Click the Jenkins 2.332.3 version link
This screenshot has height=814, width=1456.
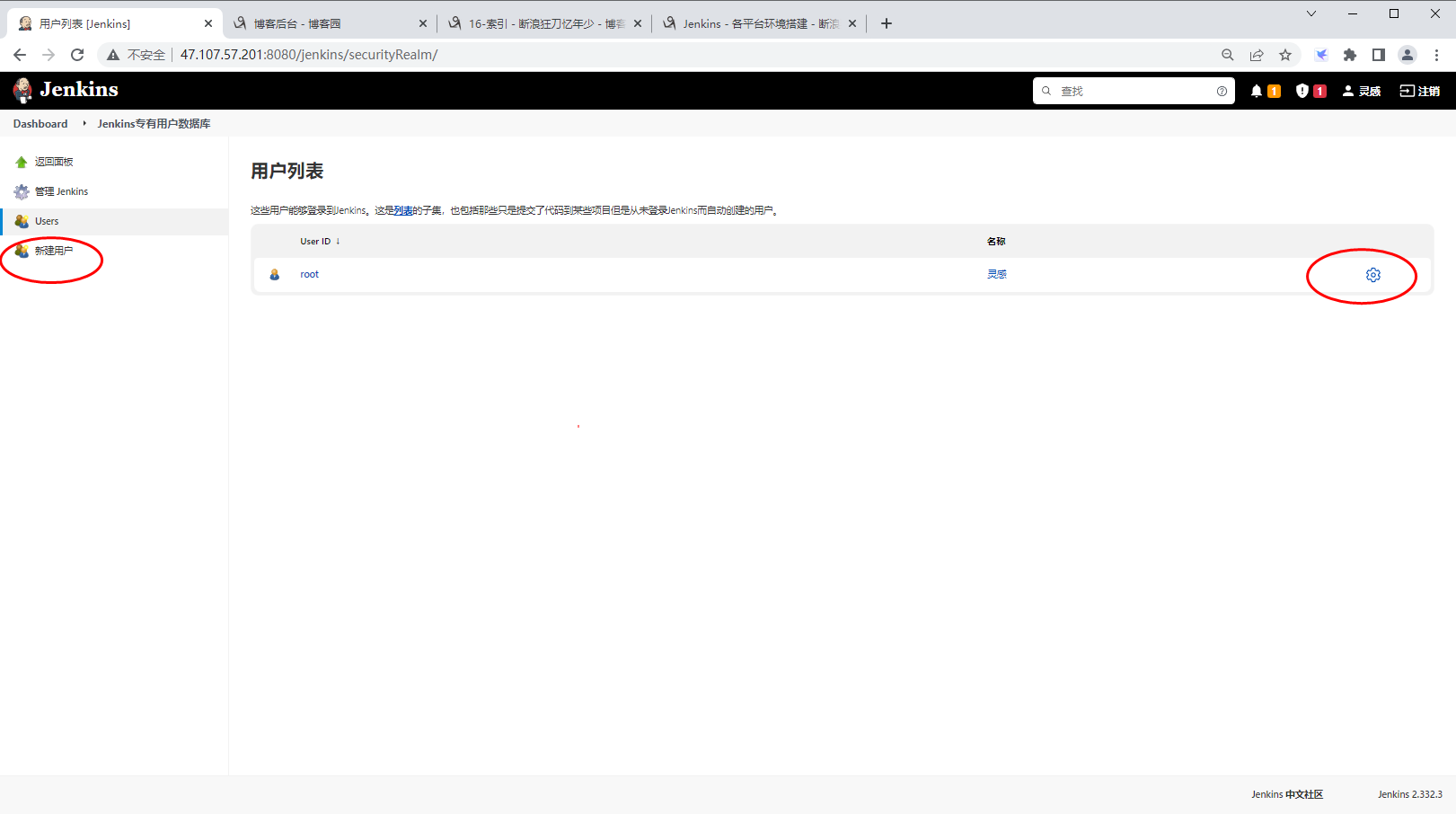click(1410, 794)
